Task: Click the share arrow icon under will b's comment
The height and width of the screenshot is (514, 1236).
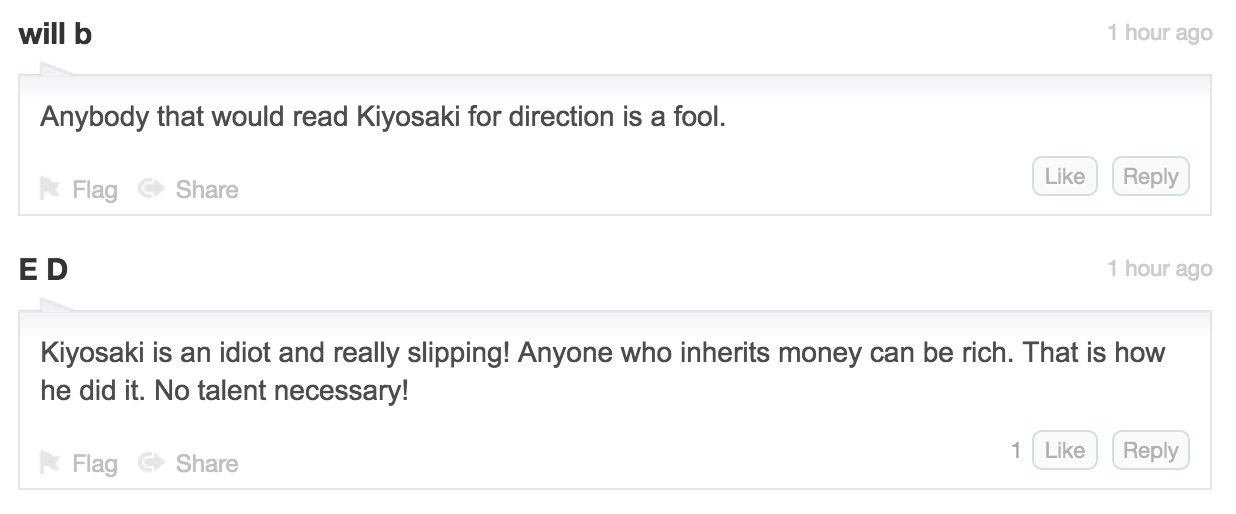Action: point(150,188)
